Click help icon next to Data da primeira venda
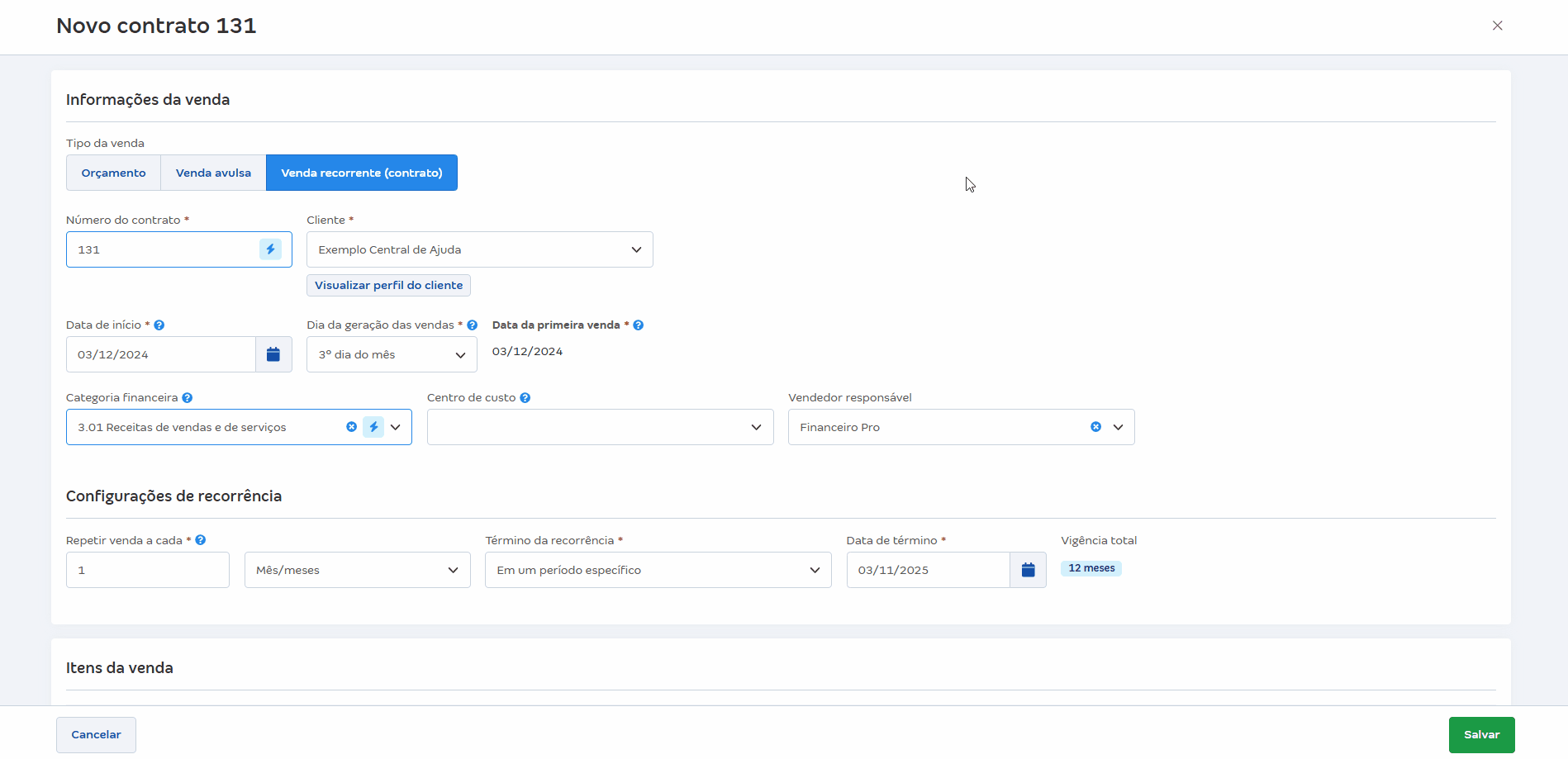Screen dimensions: 1568x759 [x=639, y=325]
